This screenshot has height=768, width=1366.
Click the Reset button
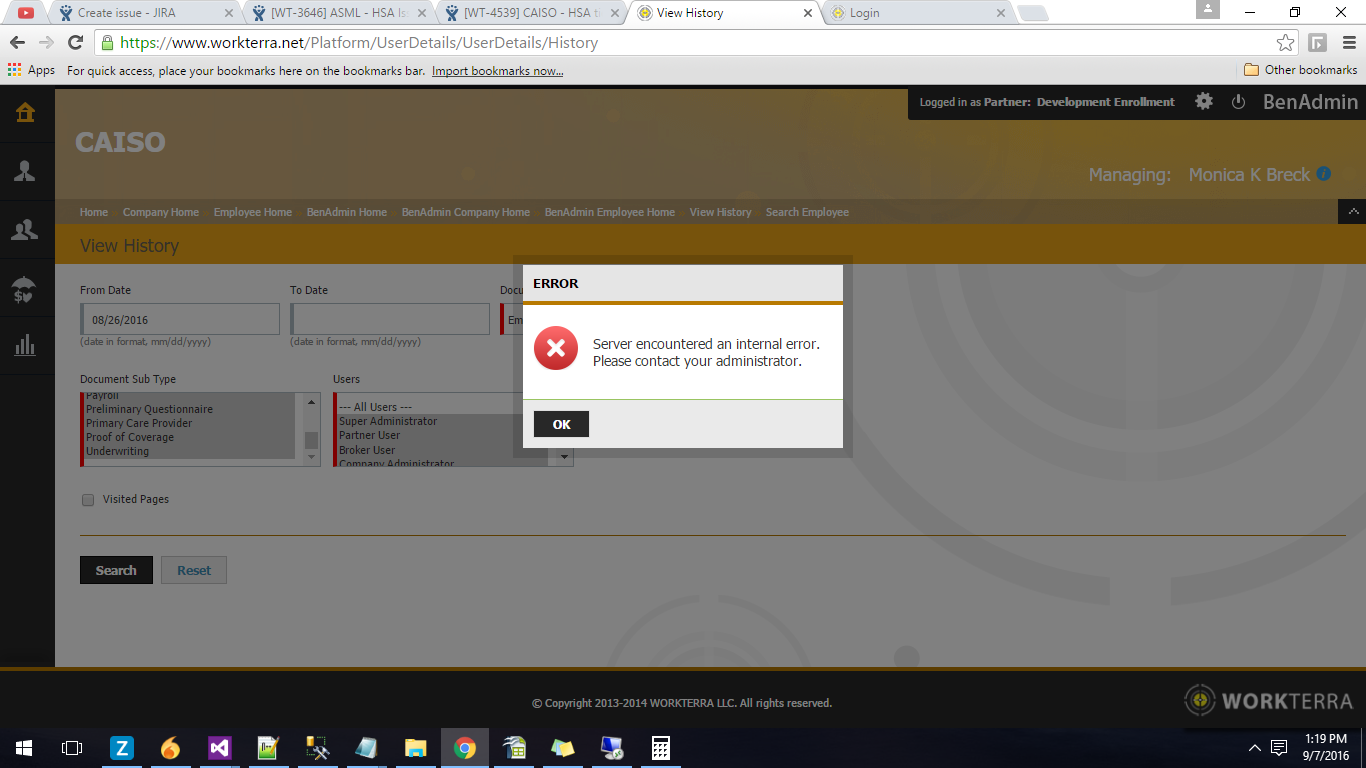(194, 570)
